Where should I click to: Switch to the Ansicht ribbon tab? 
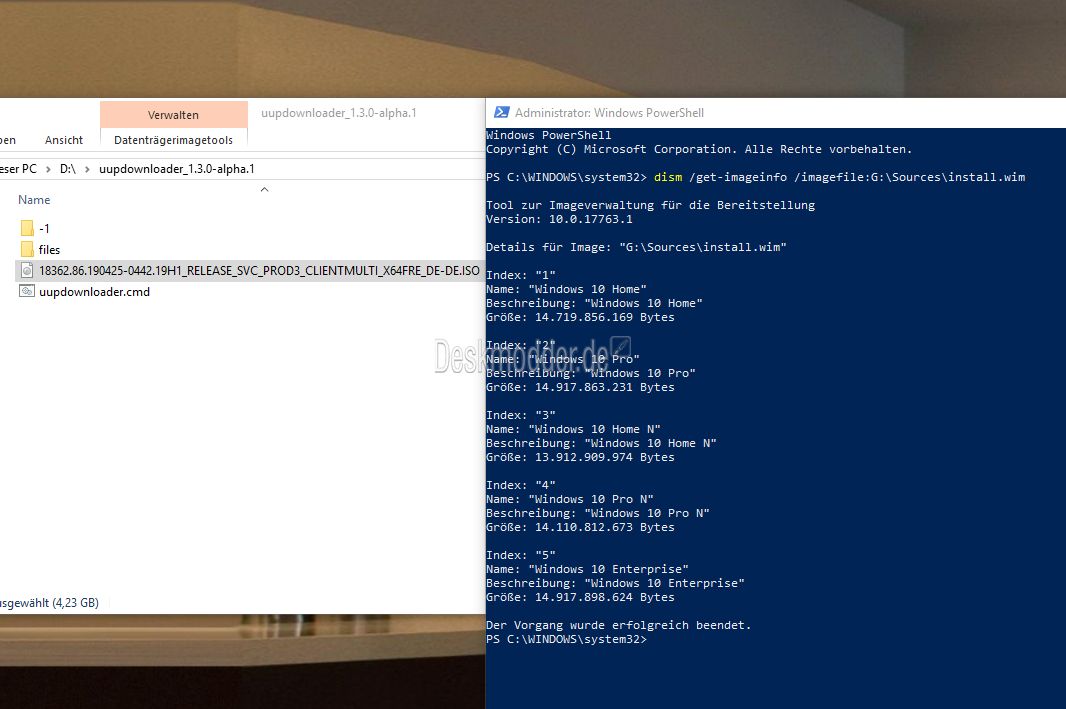coord(64,140)
